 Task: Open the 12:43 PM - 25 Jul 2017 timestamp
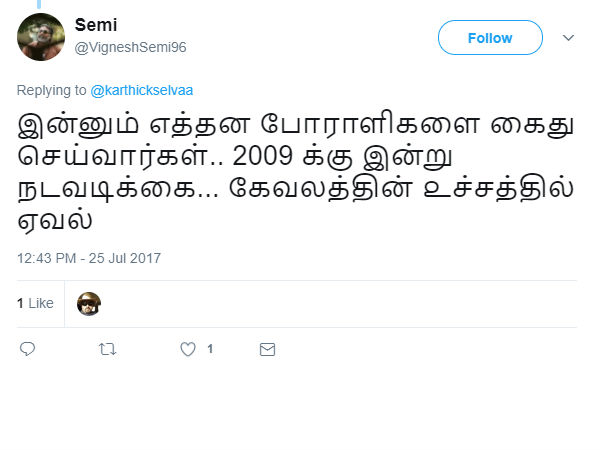point(89,258)
